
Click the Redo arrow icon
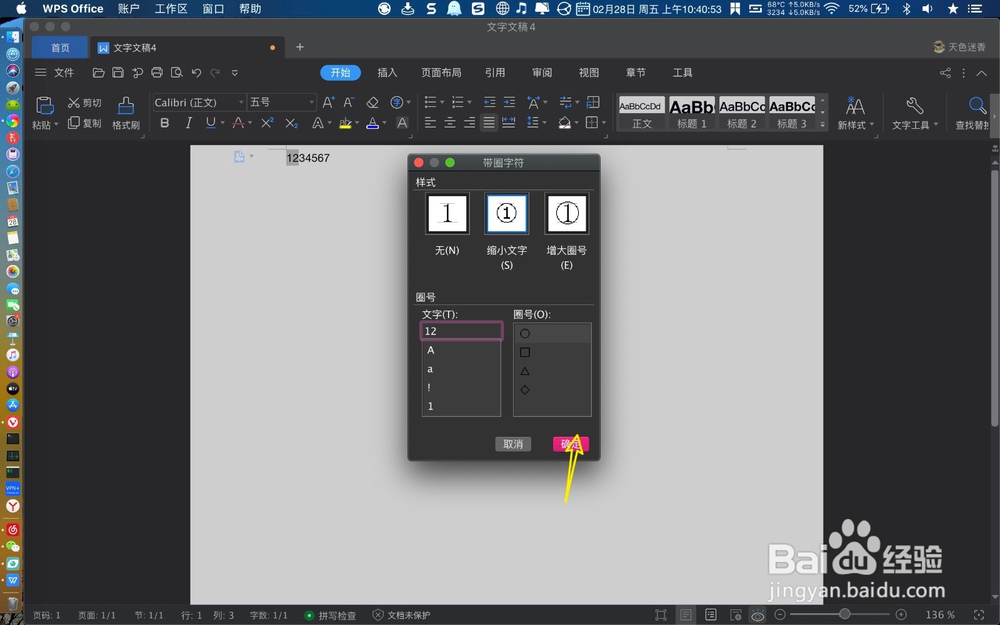pos(216,73)
